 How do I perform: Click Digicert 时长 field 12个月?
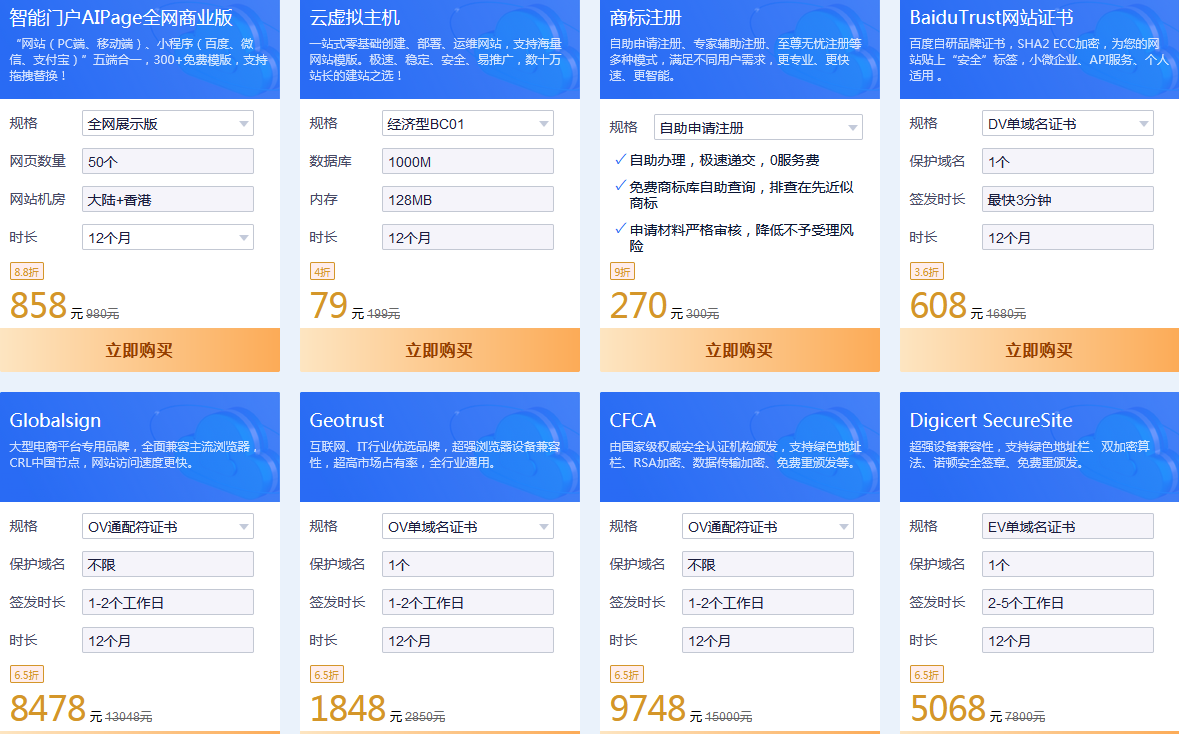click(1068, 641)
